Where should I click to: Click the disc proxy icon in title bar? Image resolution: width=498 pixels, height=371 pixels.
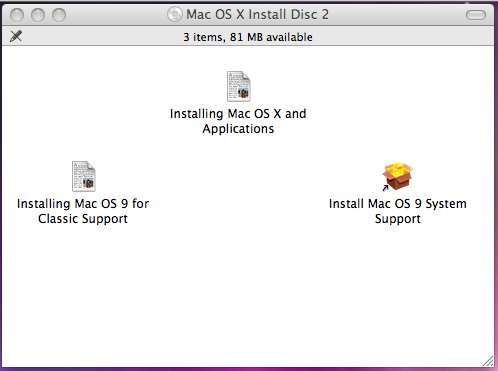[x=175, y=14]
